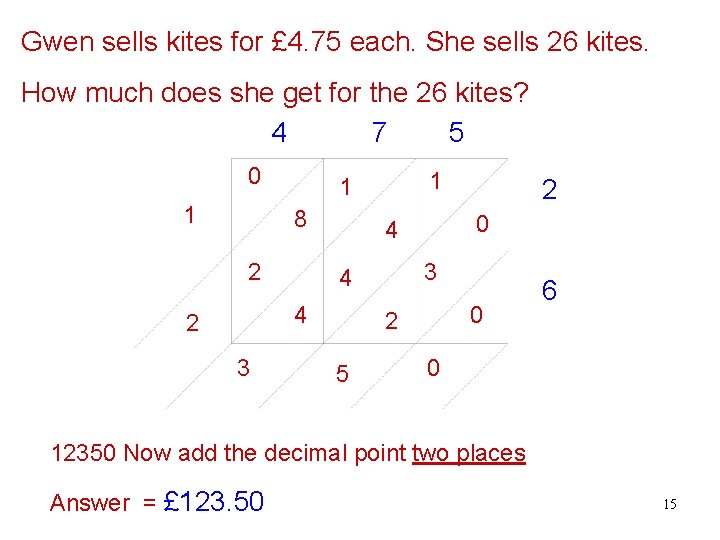Image resolution: width=720 pixels, height=540 pixels.
Task: Click the blue digit 5 above the lattice
Action: [456, 133]
